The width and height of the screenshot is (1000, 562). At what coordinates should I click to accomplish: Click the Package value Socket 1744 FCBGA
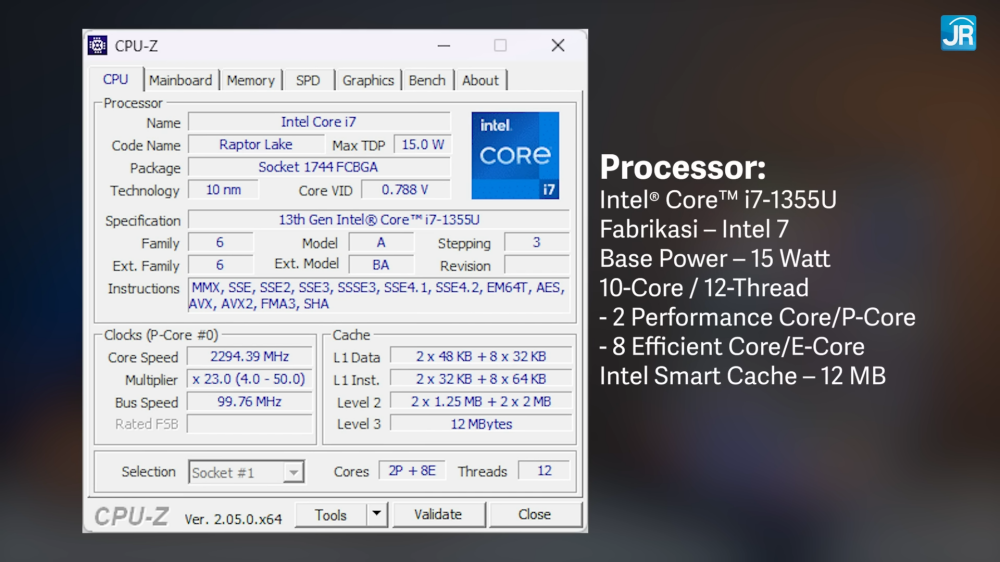319,167
